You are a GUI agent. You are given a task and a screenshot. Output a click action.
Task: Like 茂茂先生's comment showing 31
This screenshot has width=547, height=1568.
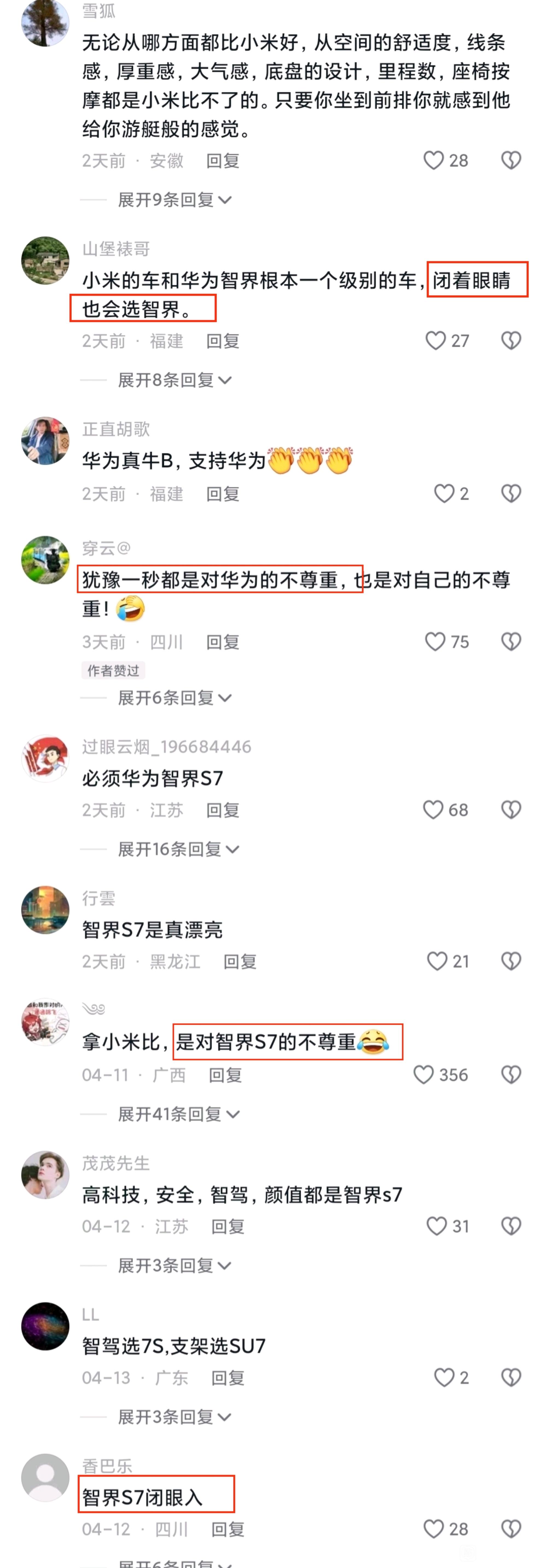point(436,1226)
